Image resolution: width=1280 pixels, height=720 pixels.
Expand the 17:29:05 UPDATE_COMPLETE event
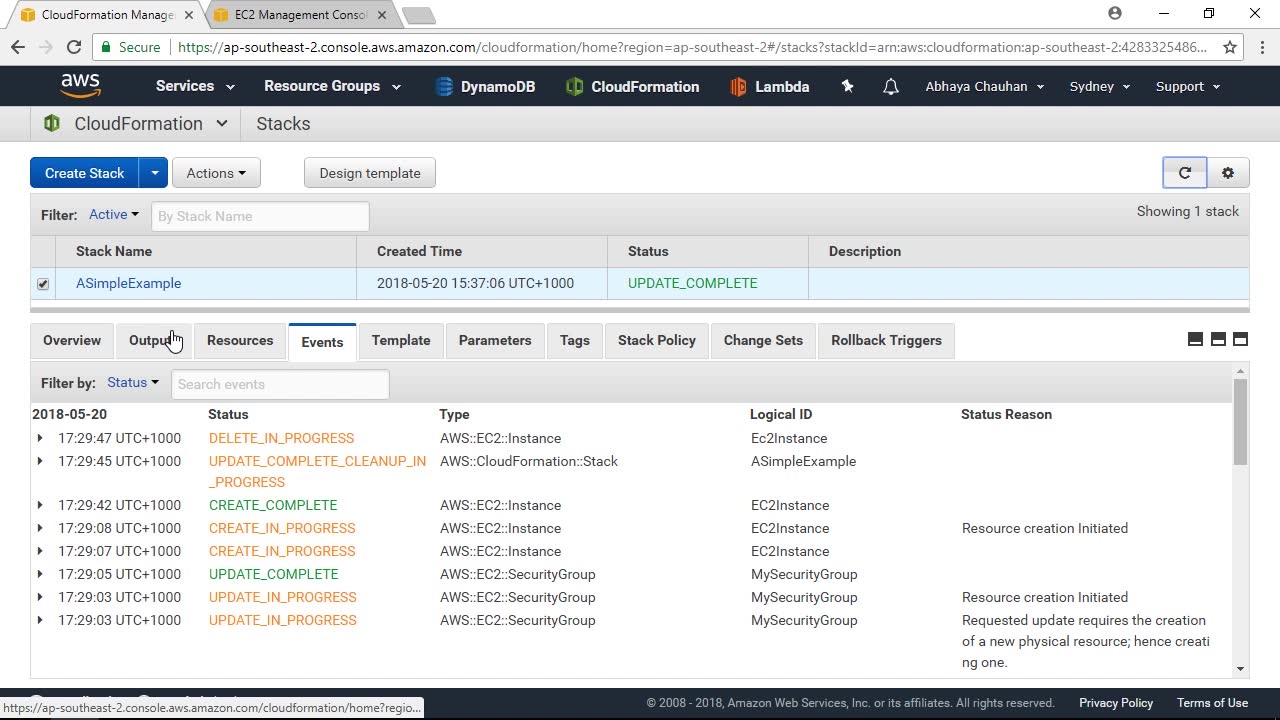click(x=40, y=574)
